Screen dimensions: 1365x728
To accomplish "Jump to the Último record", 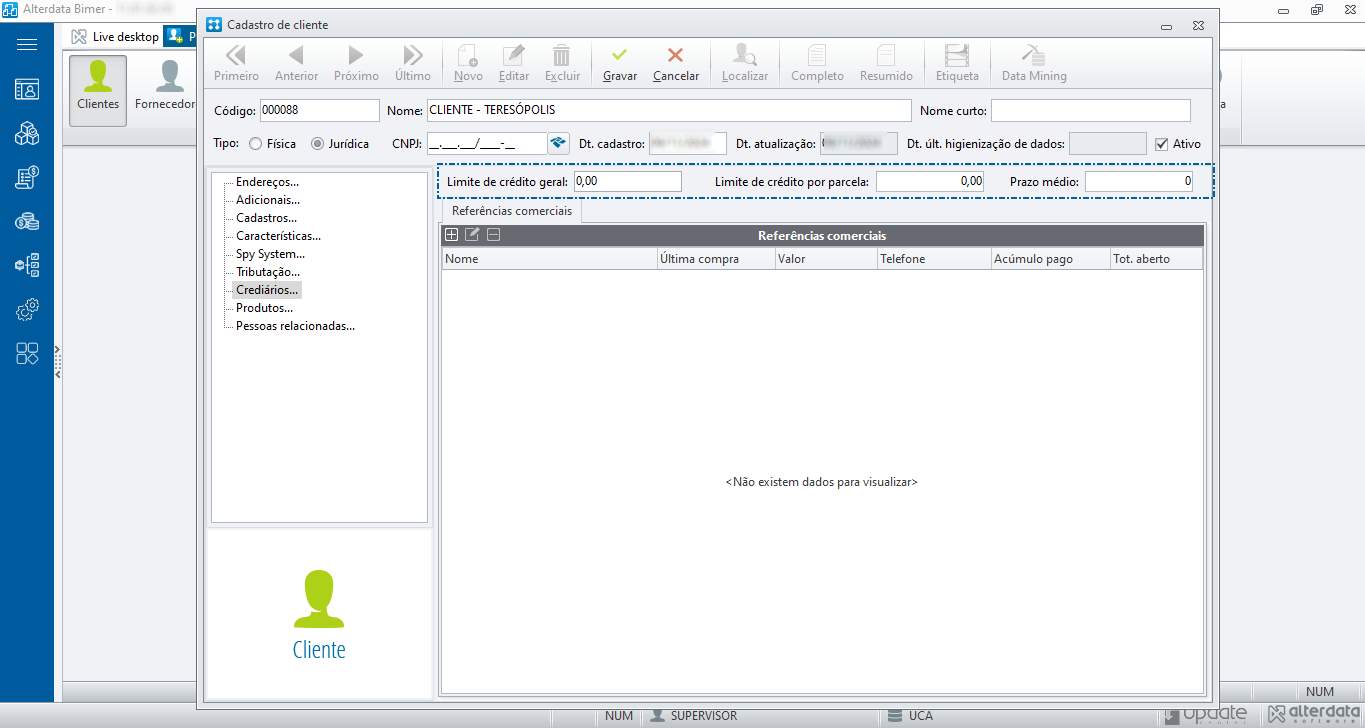I will click(x=413, y=63).
